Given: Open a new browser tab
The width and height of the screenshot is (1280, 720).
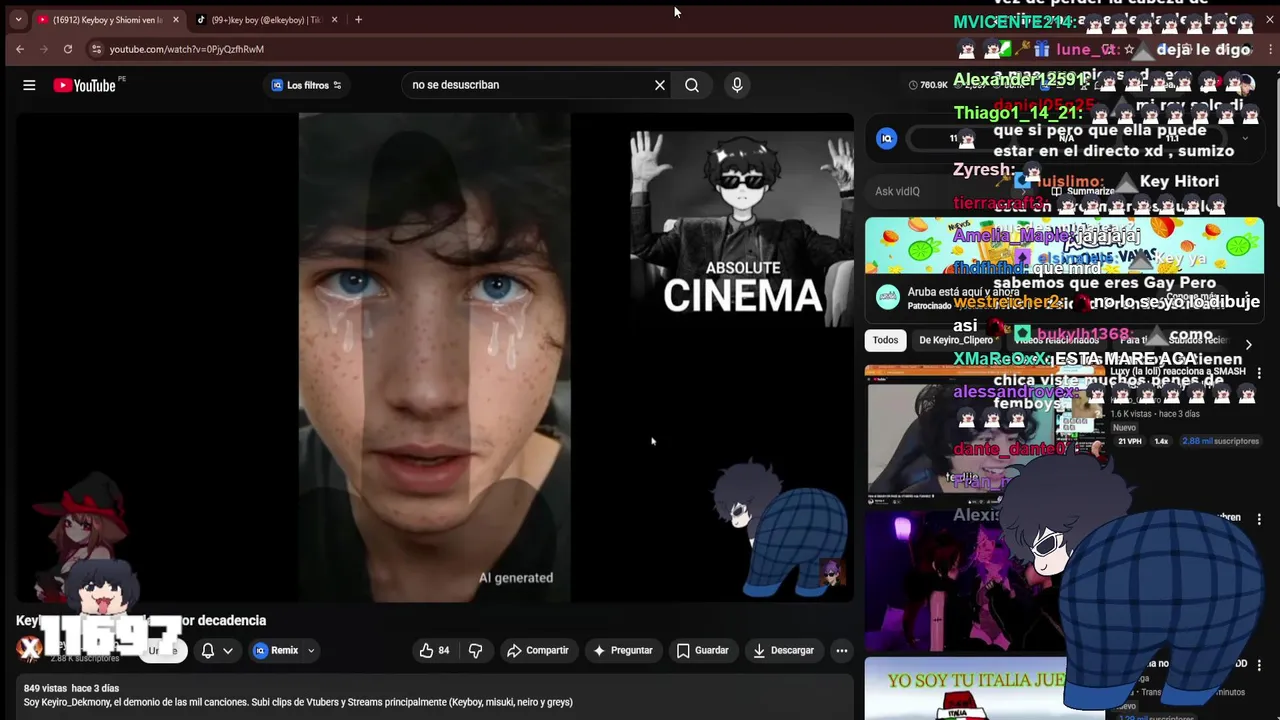Looking at the screenshot, I should (x=358, y=20).
